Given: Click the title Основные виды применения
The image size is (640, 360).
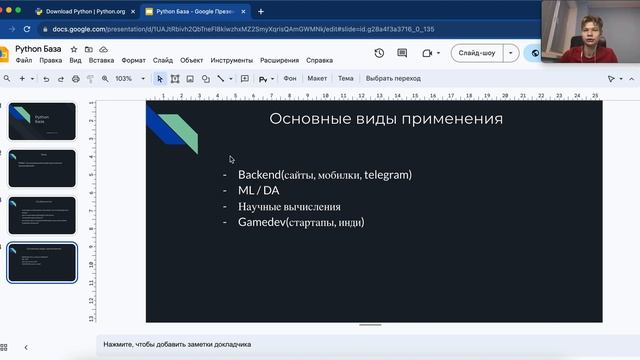Looking at the screenshot, I should click(386, 119).
